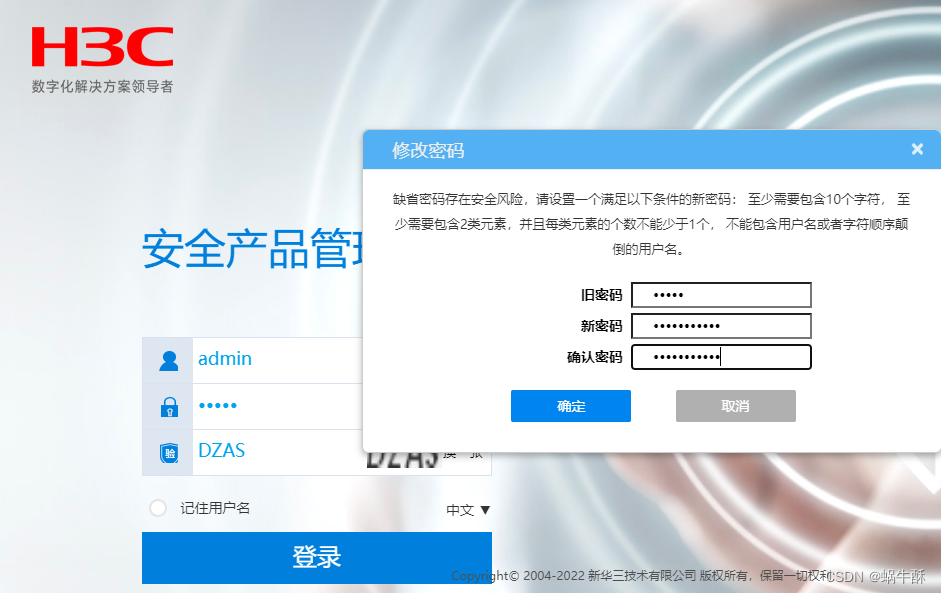Click the X to close the 修改密码 dialog
941x593 pixels.
coord(917,148)
